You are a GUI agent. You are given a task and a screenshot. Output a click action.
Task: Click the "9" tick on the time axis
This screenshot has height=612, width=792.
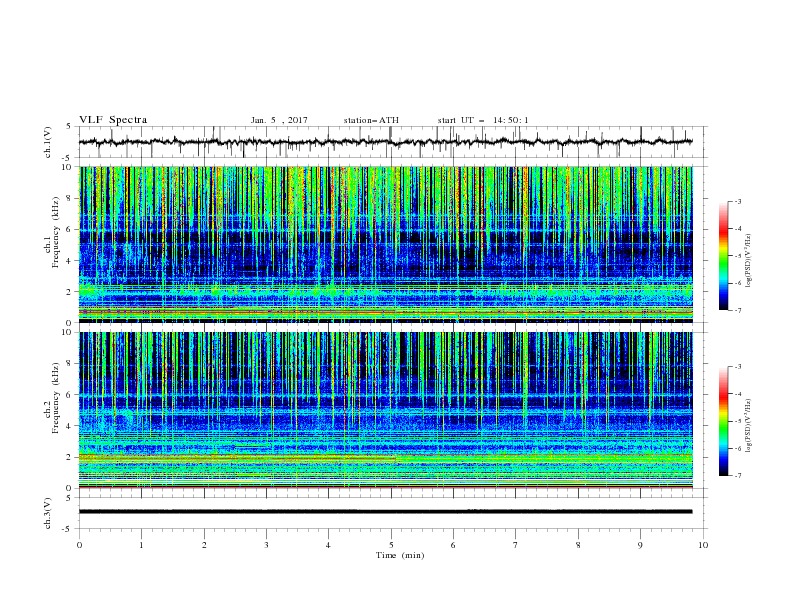(x=640, y=545)
